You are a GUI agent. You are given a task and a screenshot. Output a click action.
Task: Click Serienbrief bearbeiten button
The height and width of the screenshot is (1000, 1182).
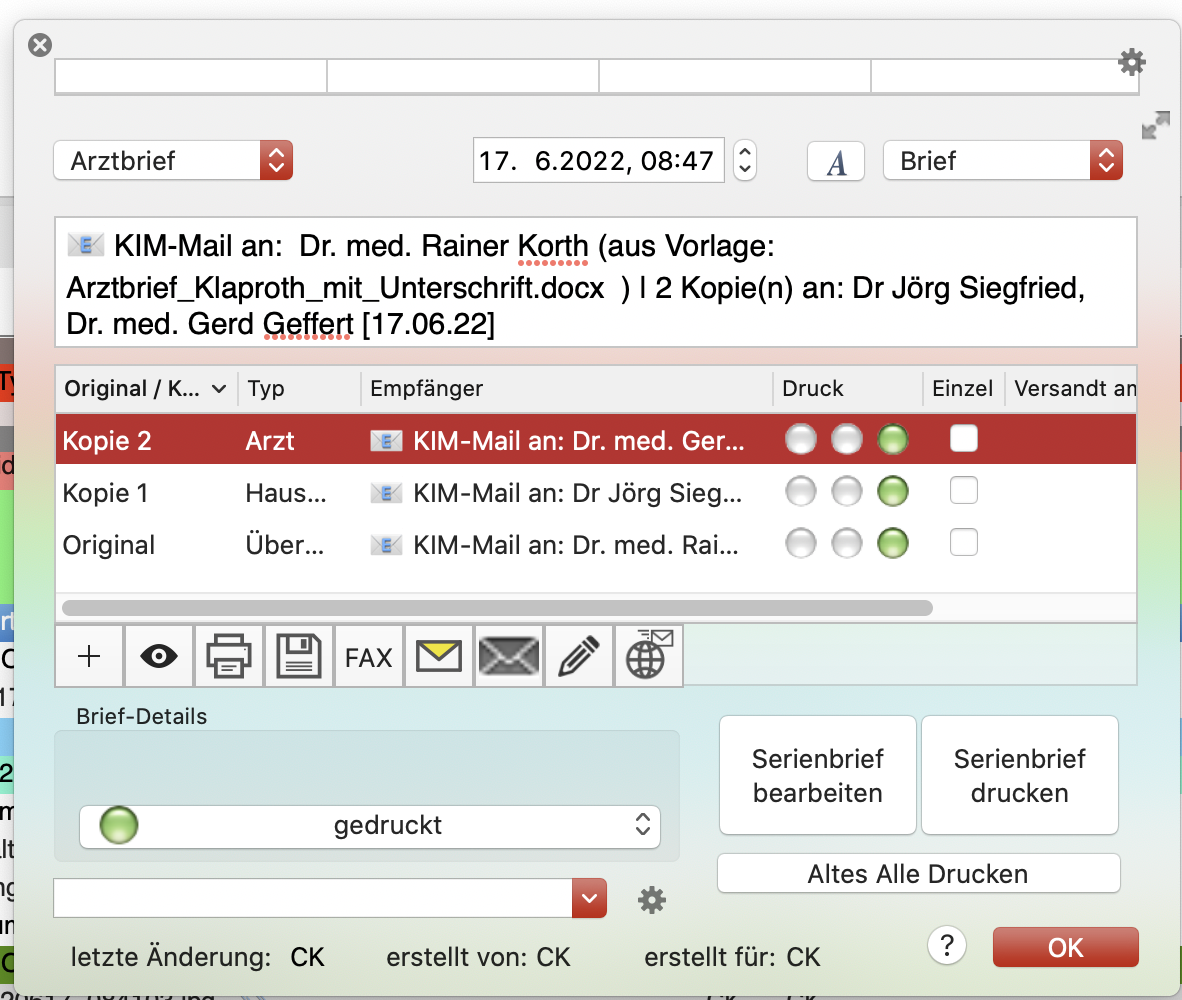[x=817, y=775]
